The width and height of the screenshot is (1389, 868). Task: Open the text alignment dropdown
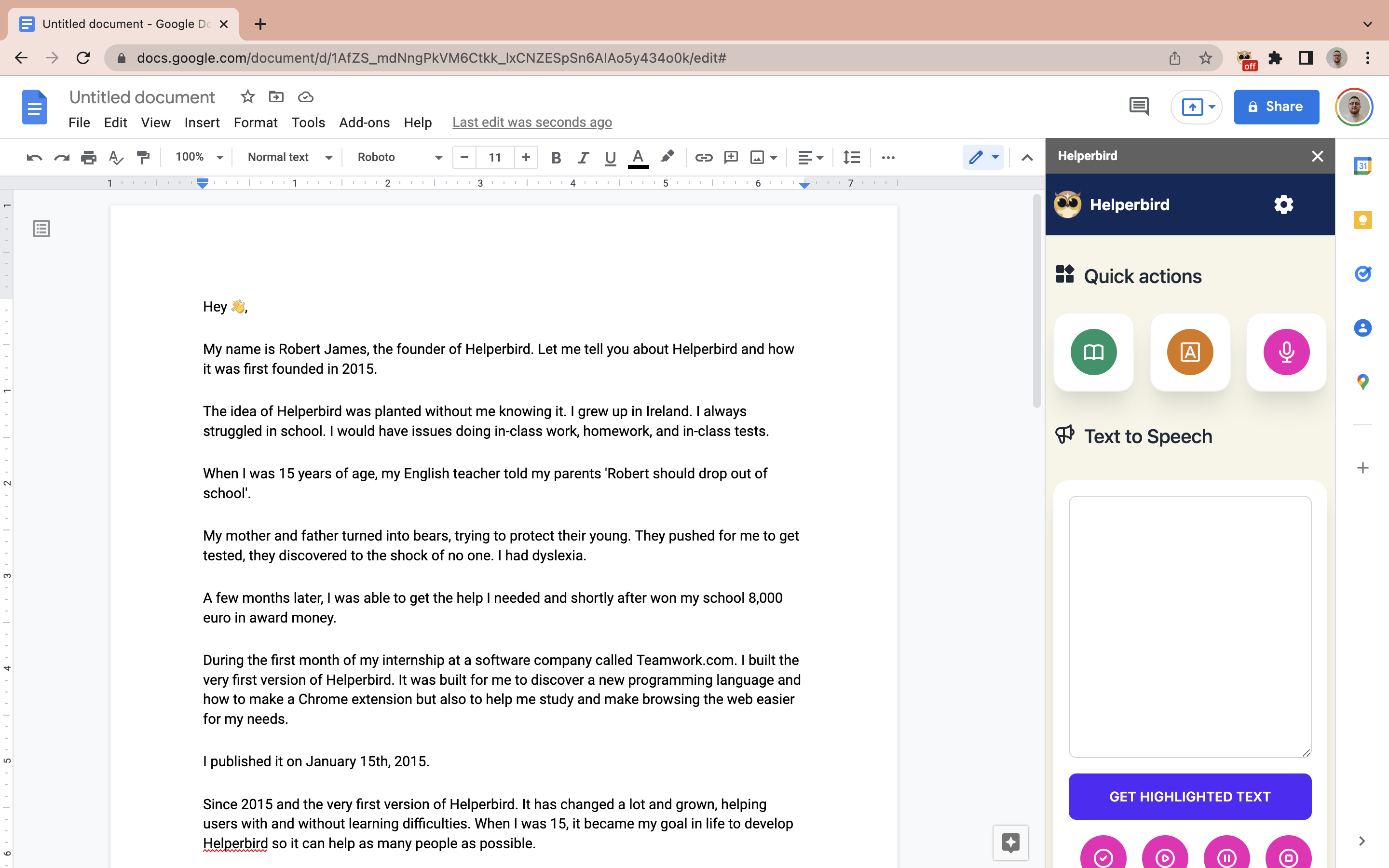(x=810, y=157)
